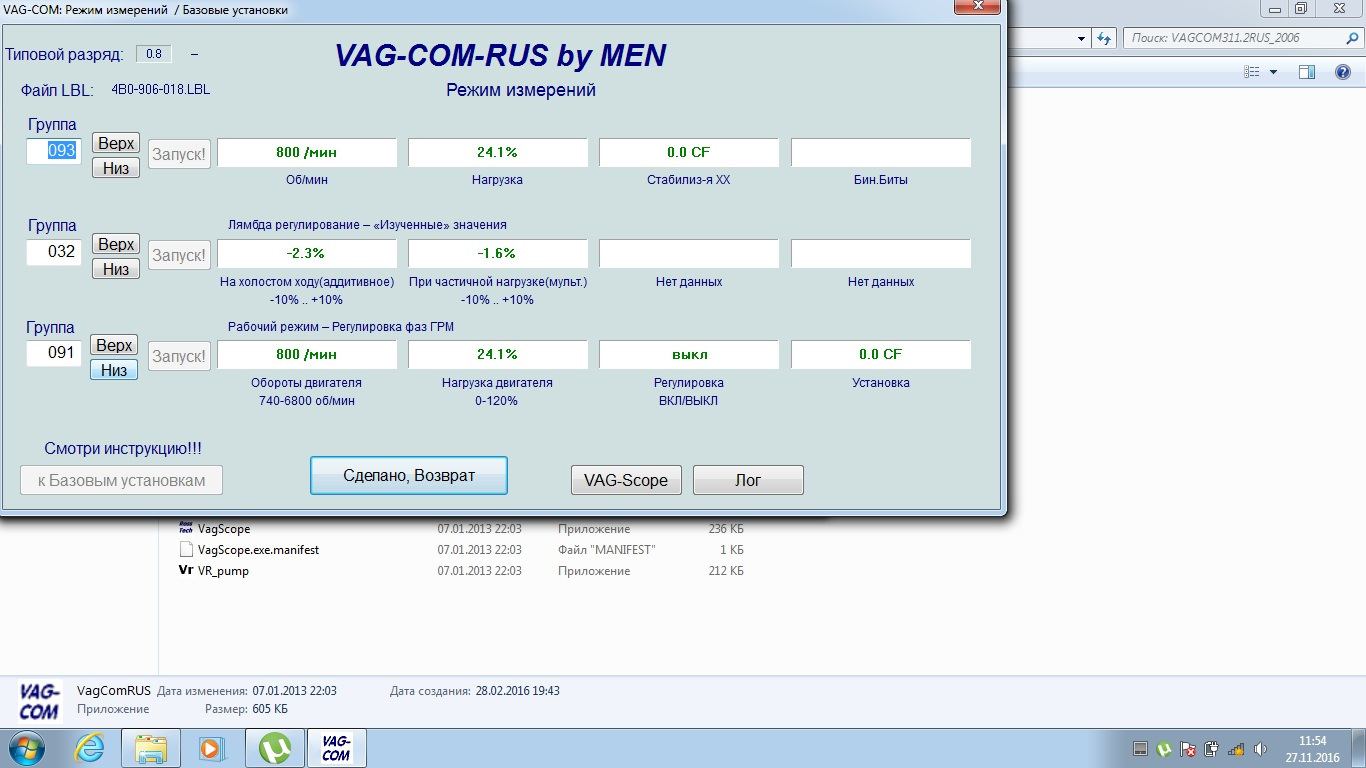Open the Action Center flag icon
Image resolution: width=1366 pixels, height=768 pixels.
click(x=1188, y=748)
